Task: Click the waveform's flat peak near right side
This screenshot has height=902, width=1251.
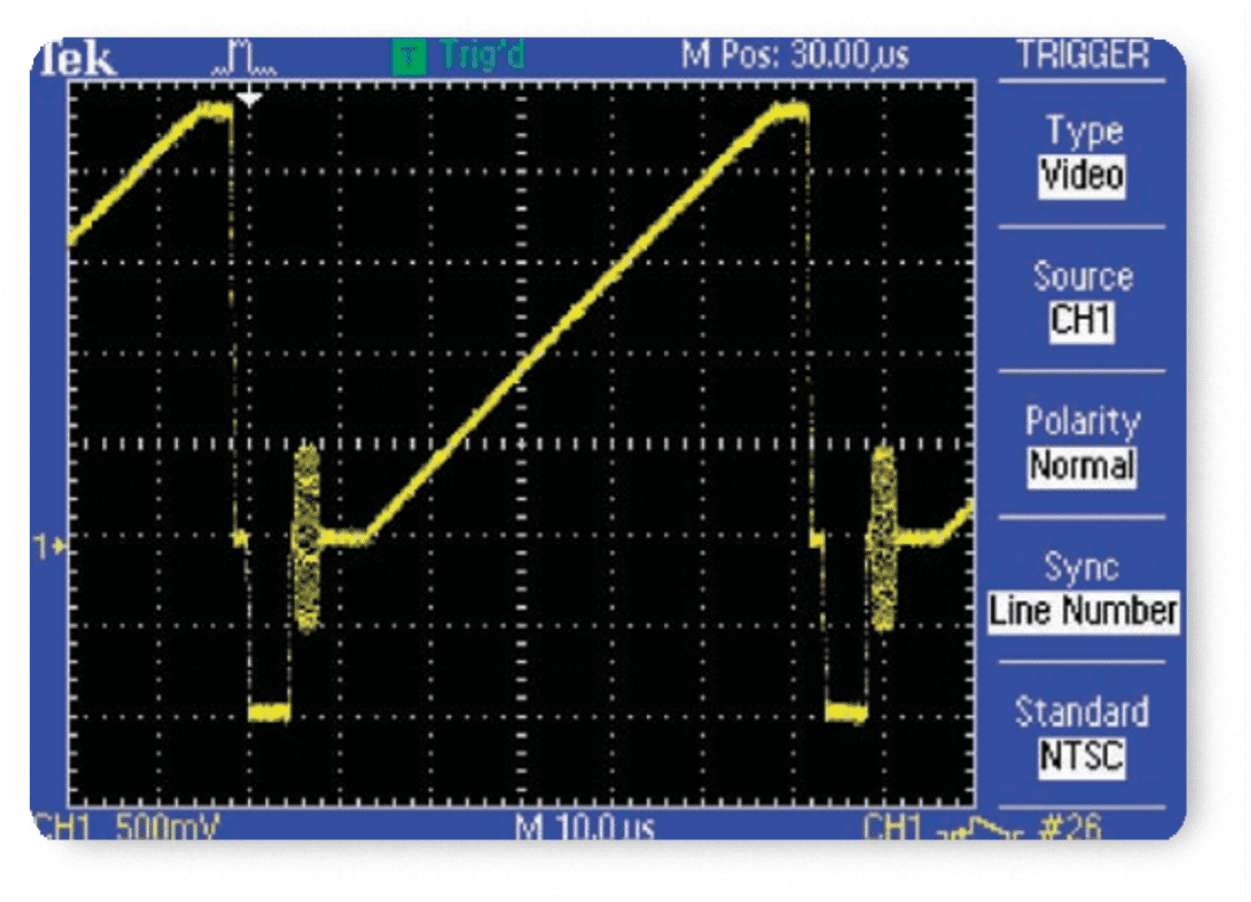Action: (785, 112)
